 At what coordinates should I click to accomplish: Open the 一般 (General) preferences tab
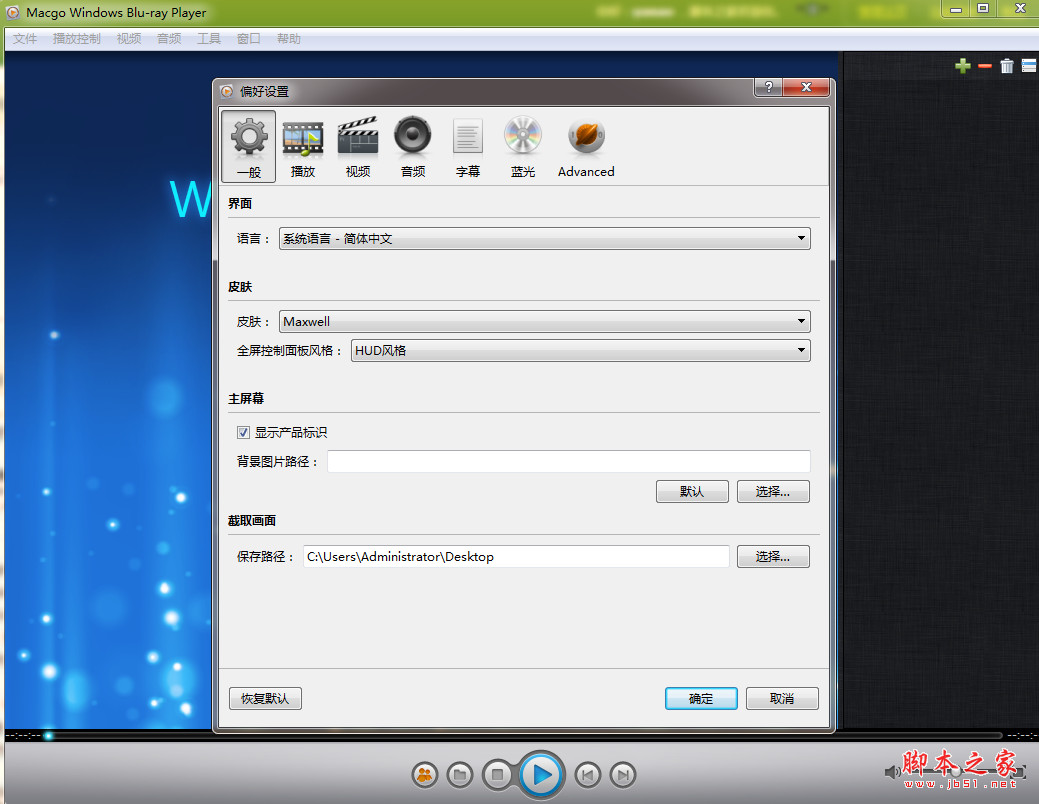248,146
